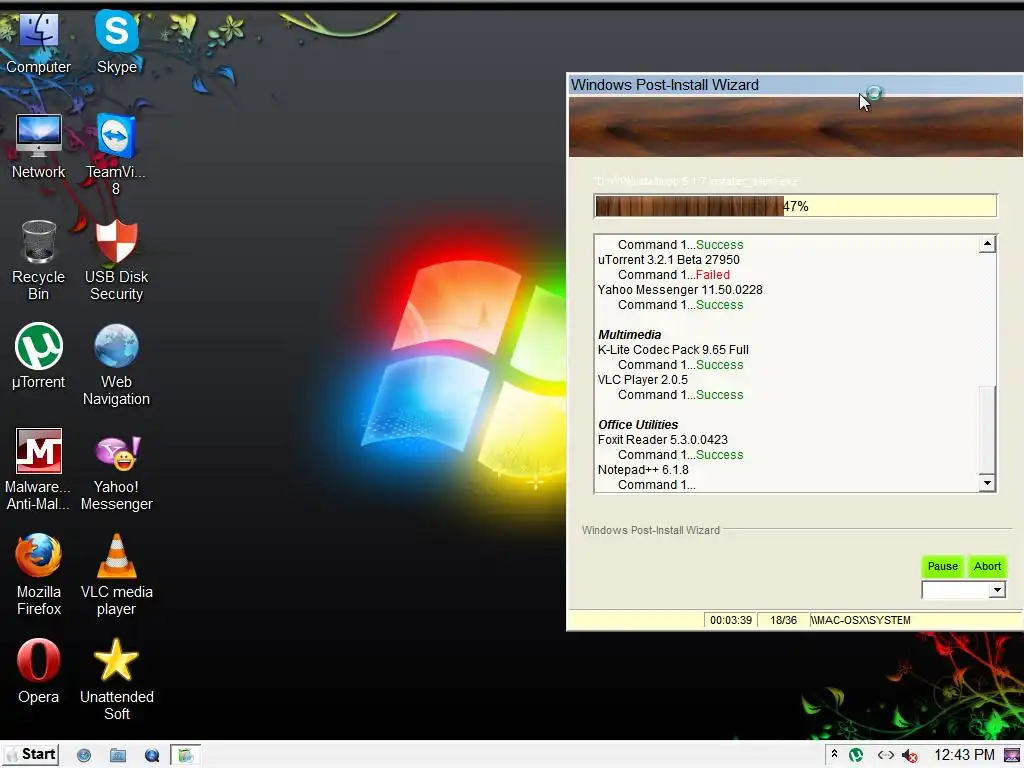Click the install log scrollbar thumb

pos(987,430)
